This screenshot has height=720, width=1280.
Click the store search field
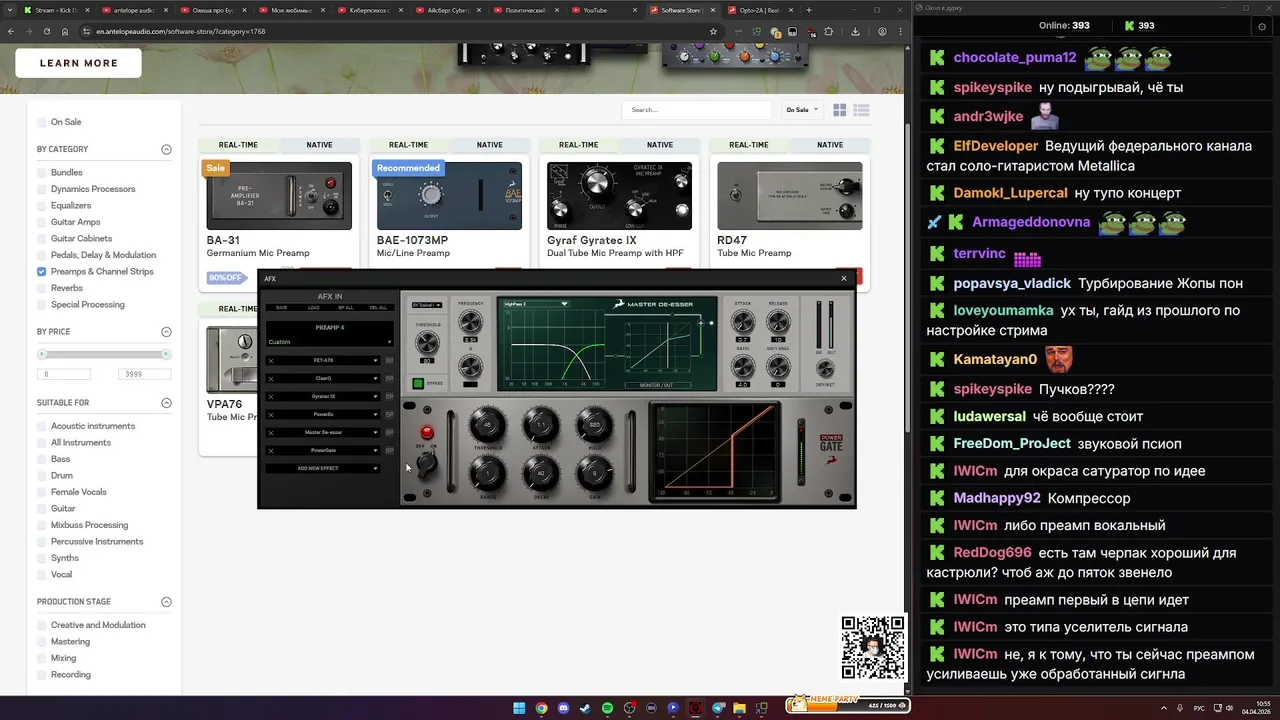coord(696,110)
